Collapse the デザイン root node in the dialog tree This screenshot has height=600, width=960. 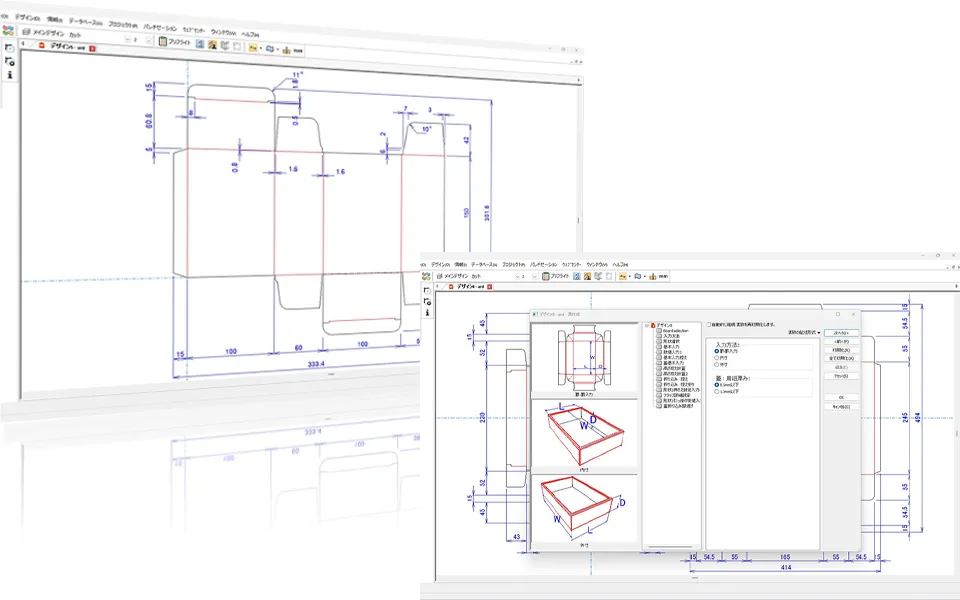tap(647, 325)
